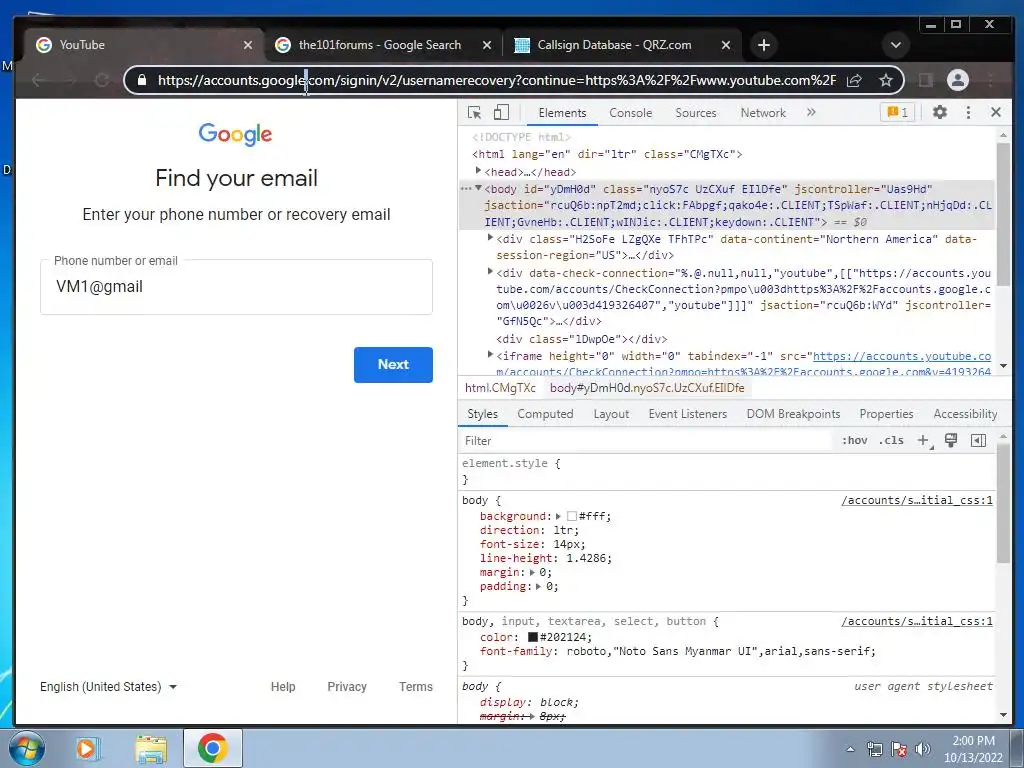Open the #202124 color swatch
The image size is (1024, 768).
533,637
